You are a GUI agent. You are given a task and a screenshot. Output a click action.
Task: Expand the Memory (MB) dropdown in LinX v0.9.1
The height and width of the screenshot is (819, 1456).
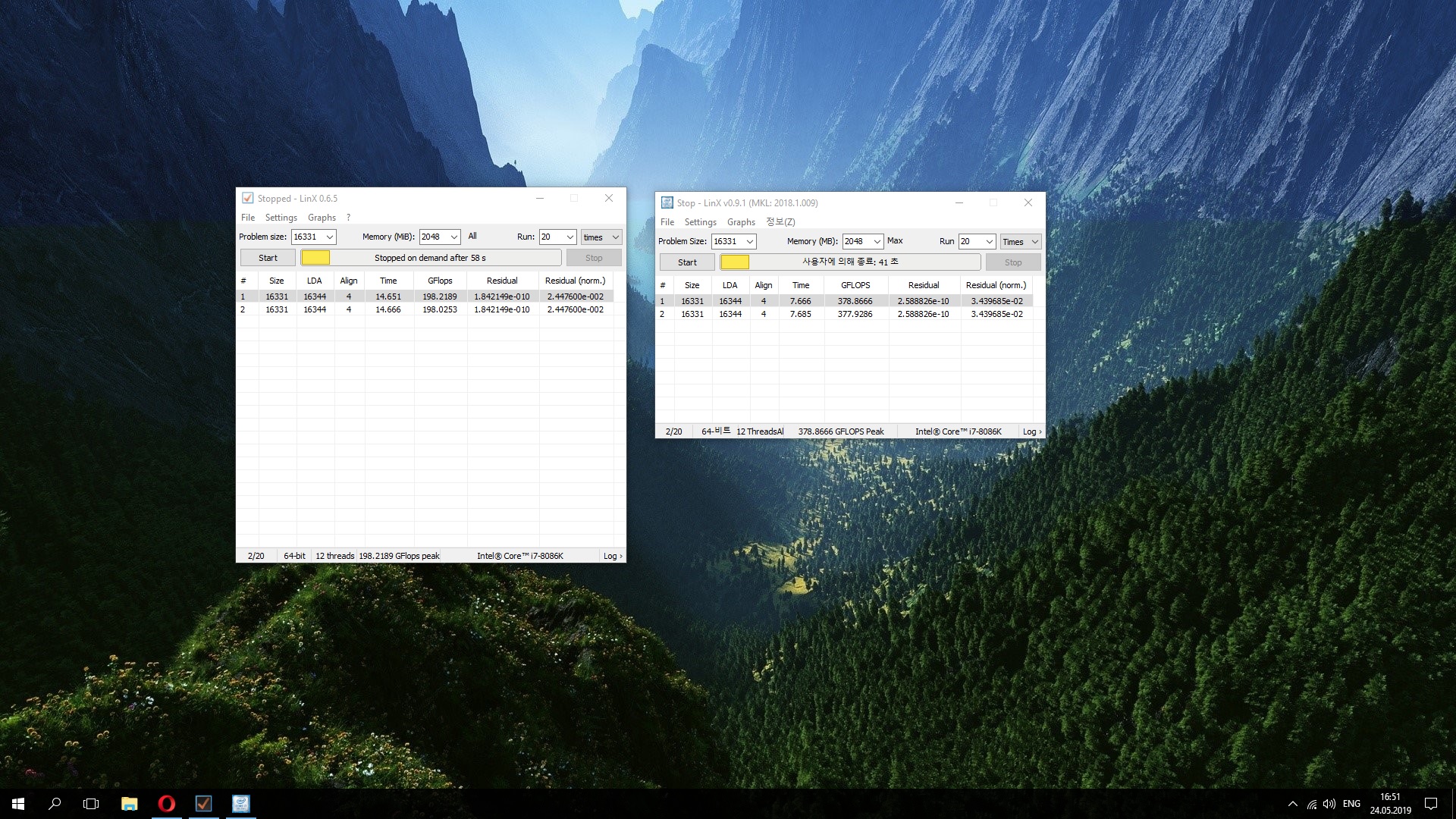pyautogui.click(x=877, y=242)
